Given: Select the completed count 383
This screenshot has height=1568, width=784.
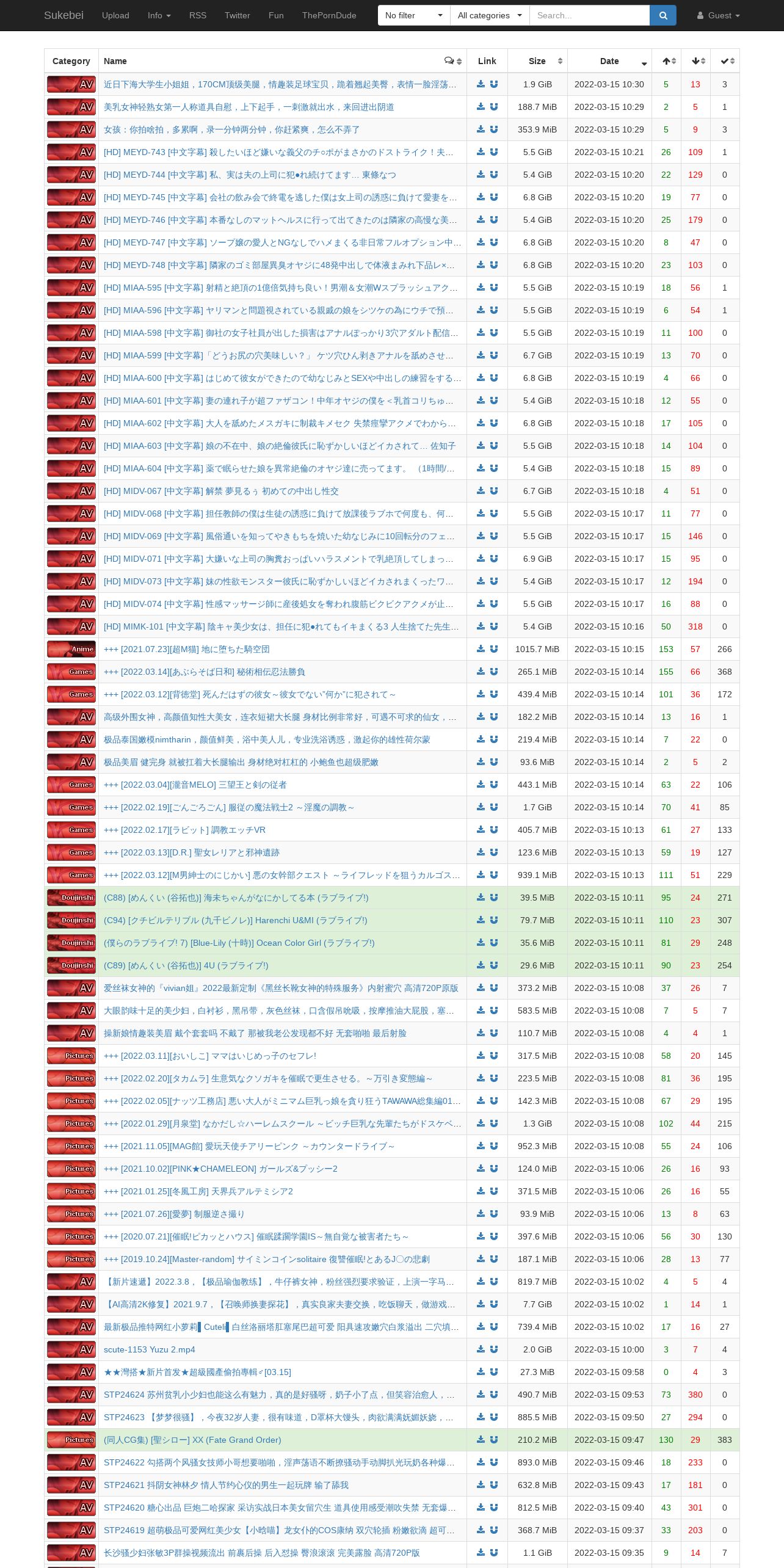Looking at the screenshot, I should pos(725,1440).
